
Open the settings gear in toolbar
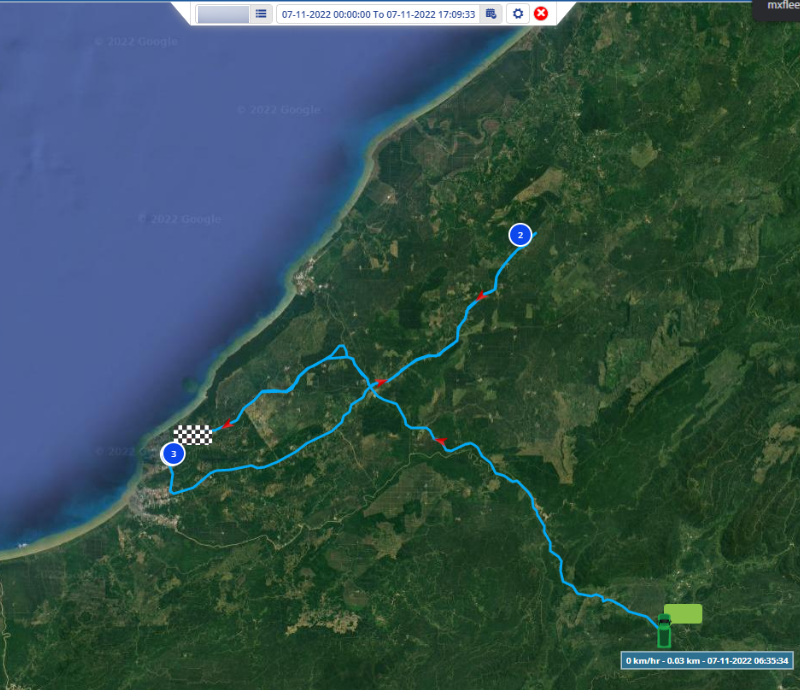(517, 13)
